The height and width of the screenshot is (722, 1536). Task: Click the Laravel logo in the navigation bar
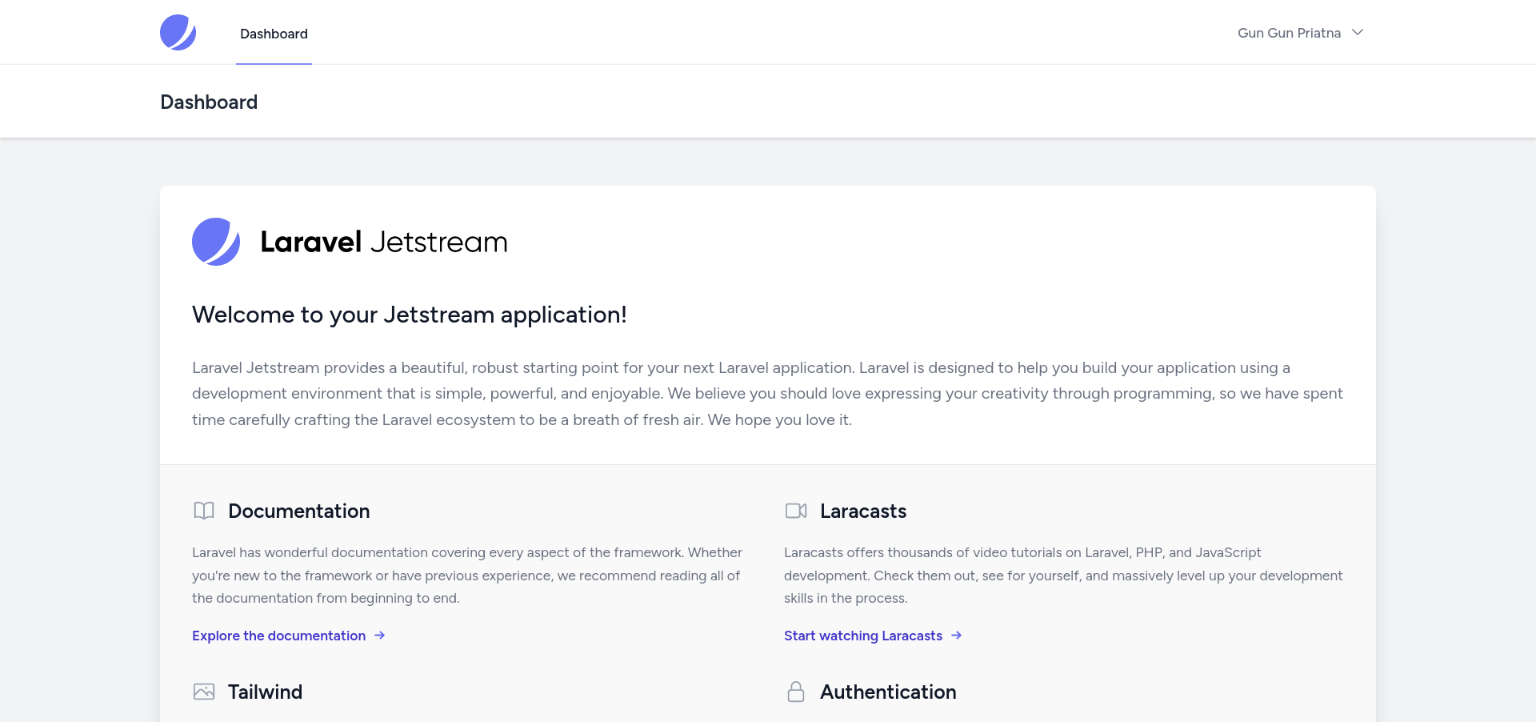click(x=178, y=32)
